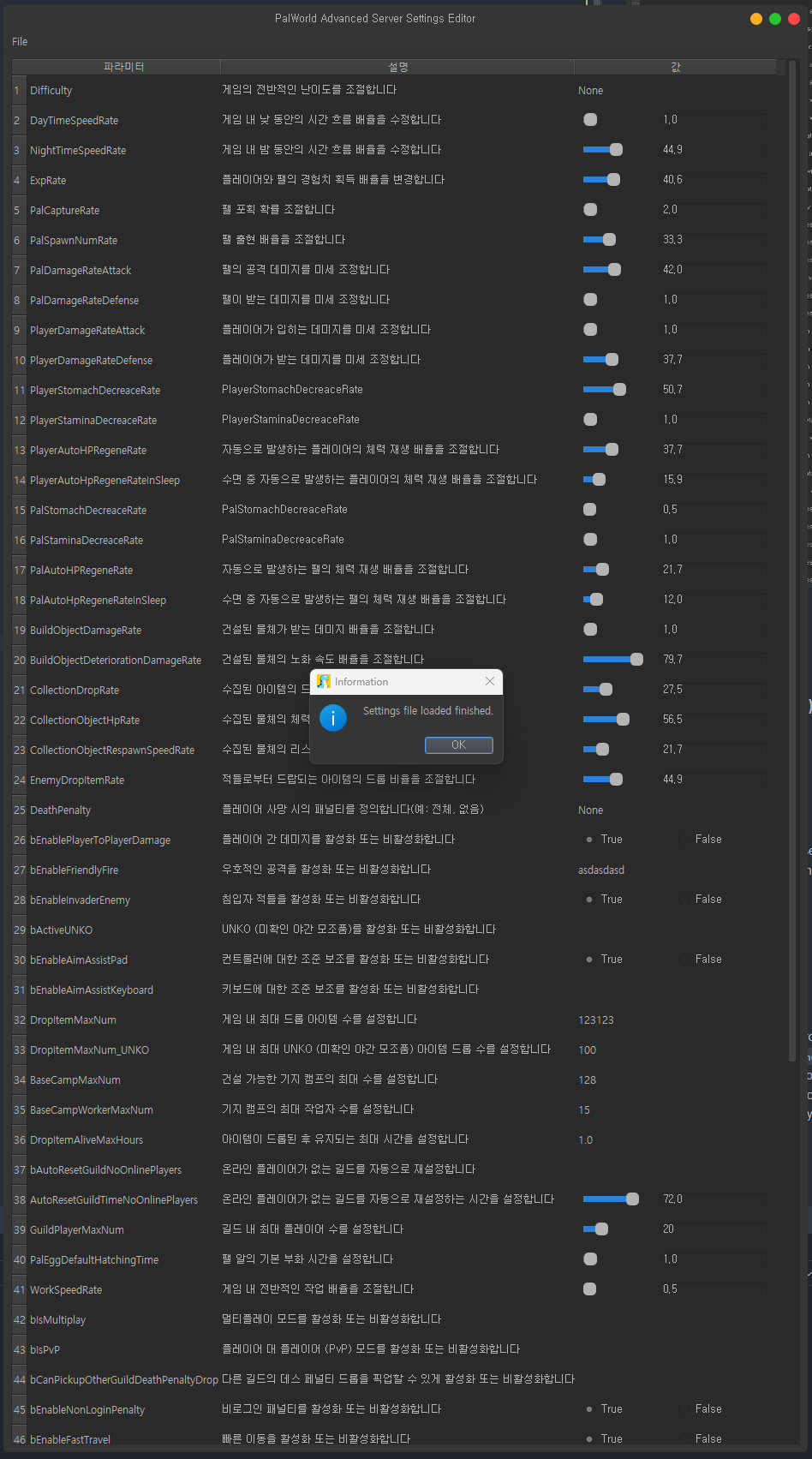This screenshot has height=1459, width=812.
Task: Click OK in the Information dialog
Action: pyautogui.click(x=458, y=744)
